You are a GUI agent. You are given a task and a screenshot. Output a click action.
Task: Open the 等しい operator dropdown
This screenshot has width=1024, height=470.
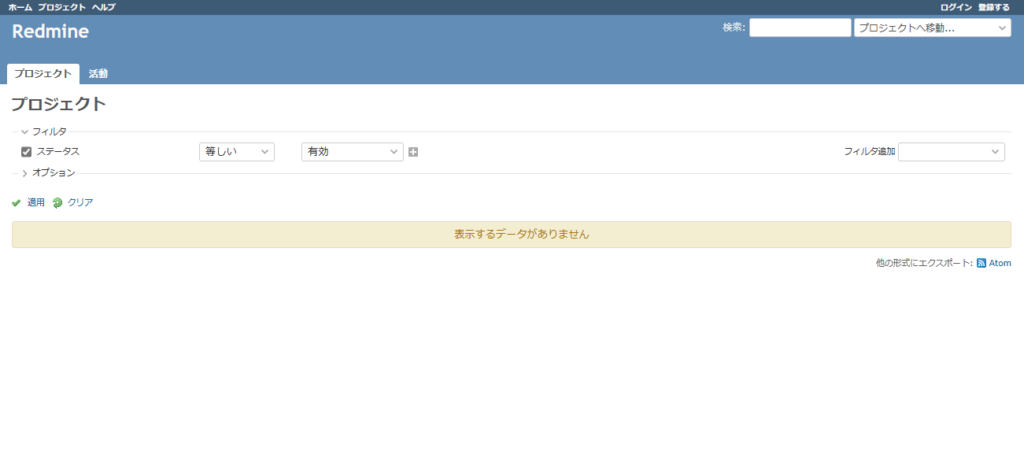click(x=236, y=151)
